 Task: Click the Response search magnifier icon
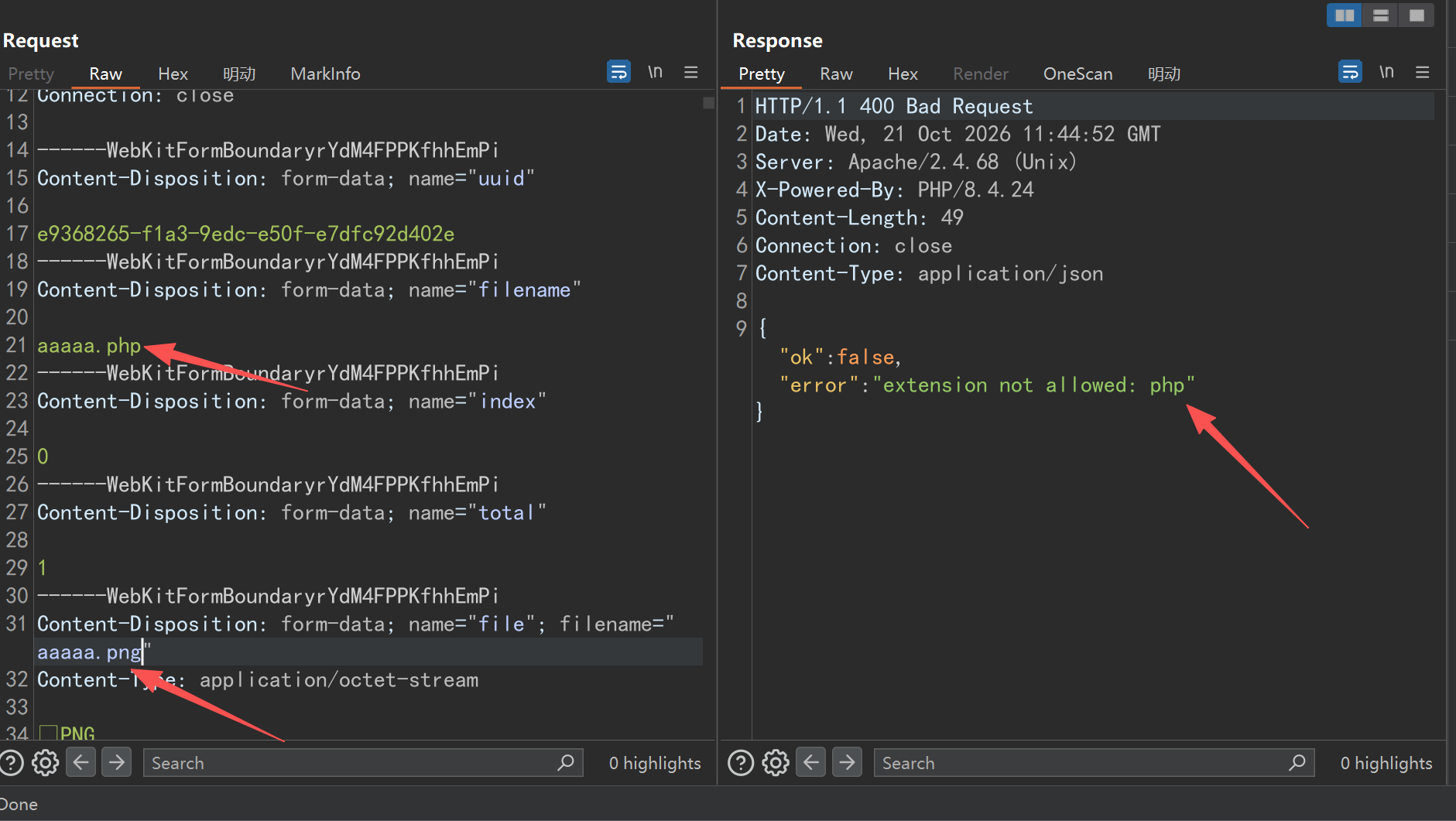pyautogui.click(x=1297, y=763)
